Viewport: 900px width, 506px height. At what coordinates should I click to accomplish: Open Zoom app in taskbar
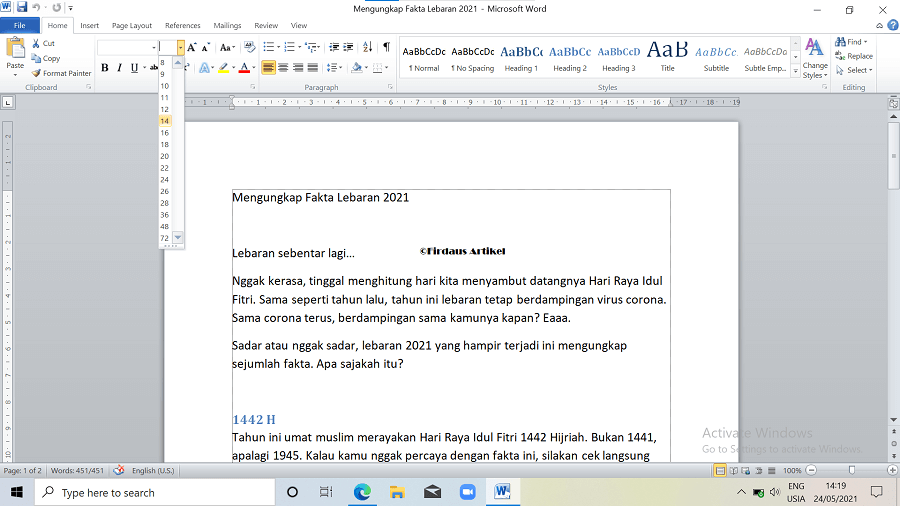tap(468, 492)
